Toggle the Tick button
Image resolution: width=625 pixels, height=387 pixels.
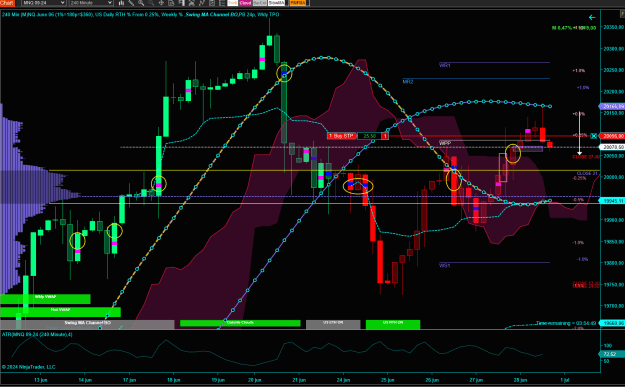(232, 3)
